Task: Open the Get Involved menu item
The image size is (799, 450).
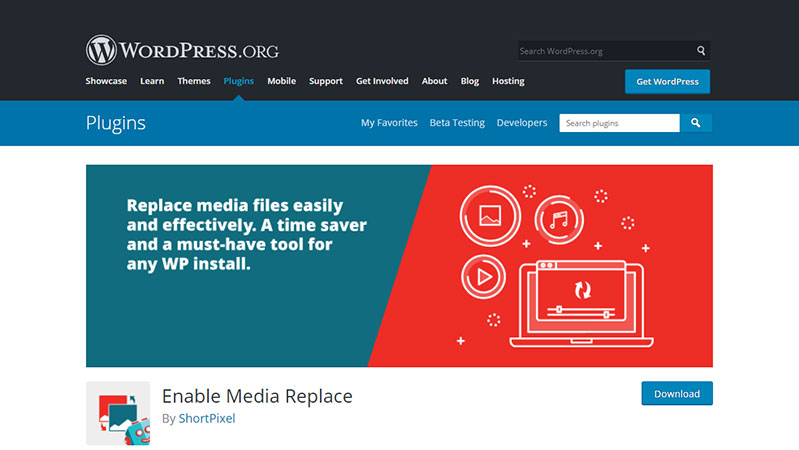Action: point(382,81)
